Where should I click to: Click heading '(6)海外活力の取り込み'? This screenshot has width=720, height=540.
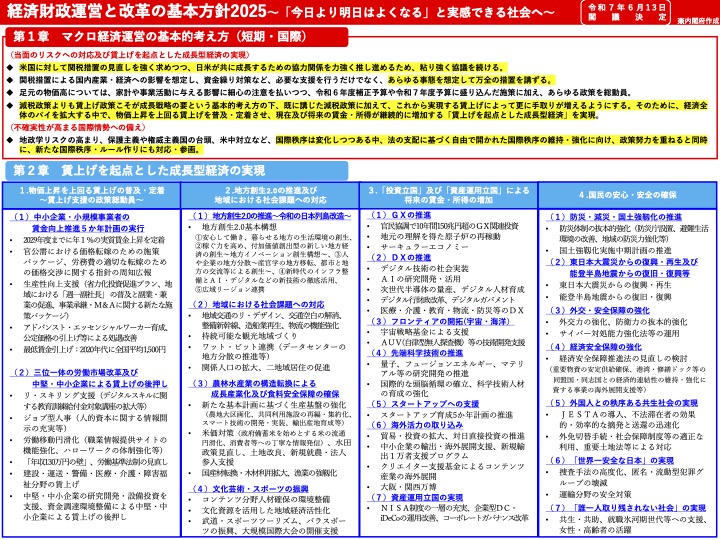coord(416,426)
